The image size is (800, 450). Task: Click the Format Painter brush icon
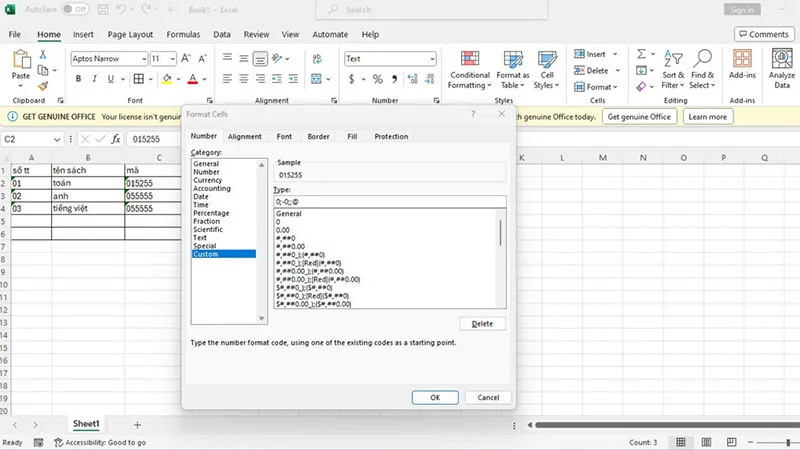point(43,86)
